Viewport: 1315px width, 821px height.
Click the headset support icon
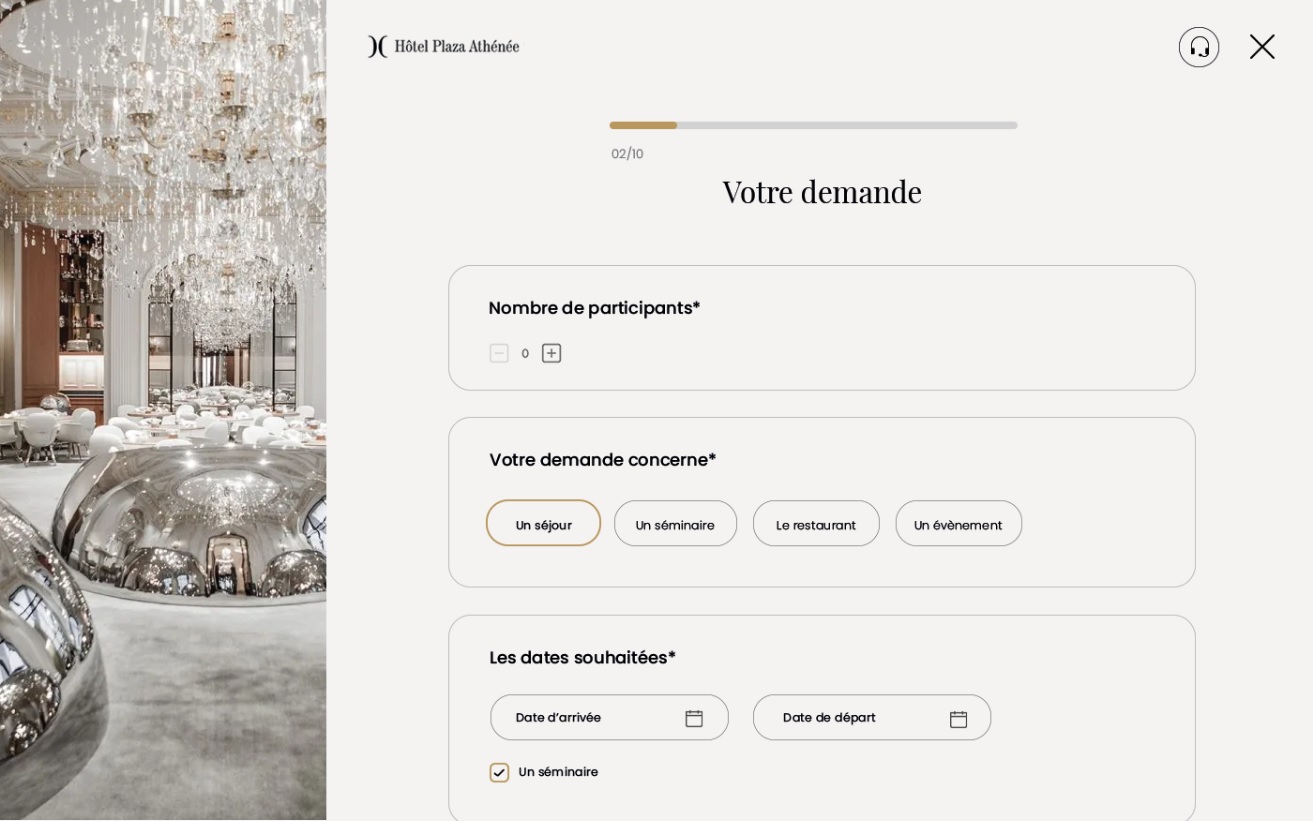pyautogui.click(x=1199, y=47)
